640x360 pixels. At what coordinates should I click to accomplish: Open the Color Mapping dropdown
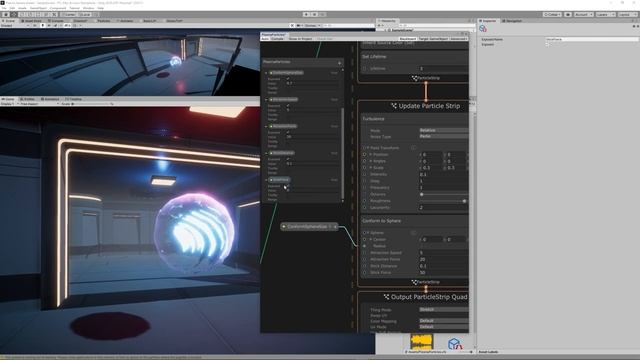tap(444, 321)
